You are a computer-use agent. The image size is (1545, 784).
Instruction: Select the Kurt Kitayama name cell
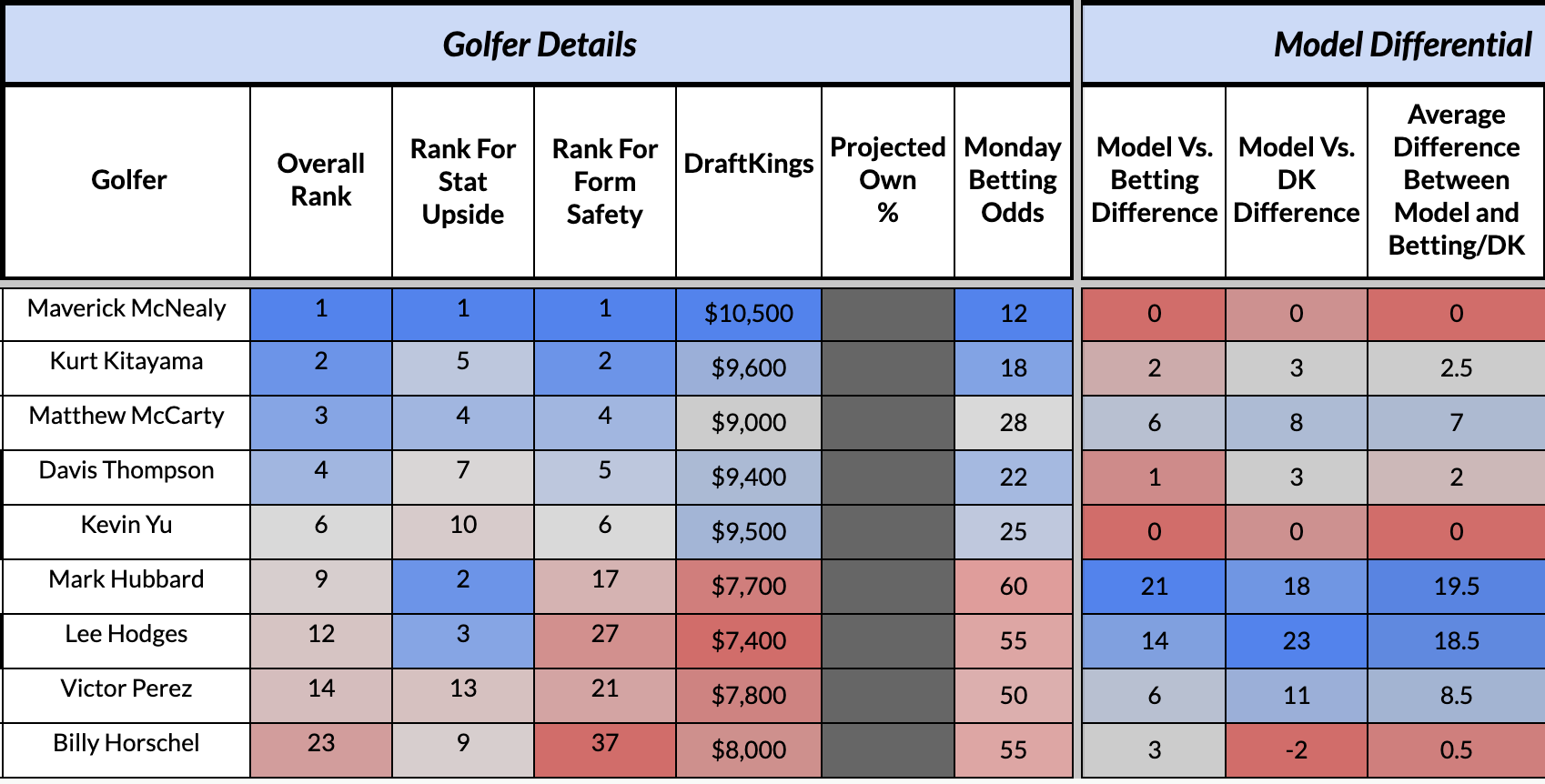(126, 362)
